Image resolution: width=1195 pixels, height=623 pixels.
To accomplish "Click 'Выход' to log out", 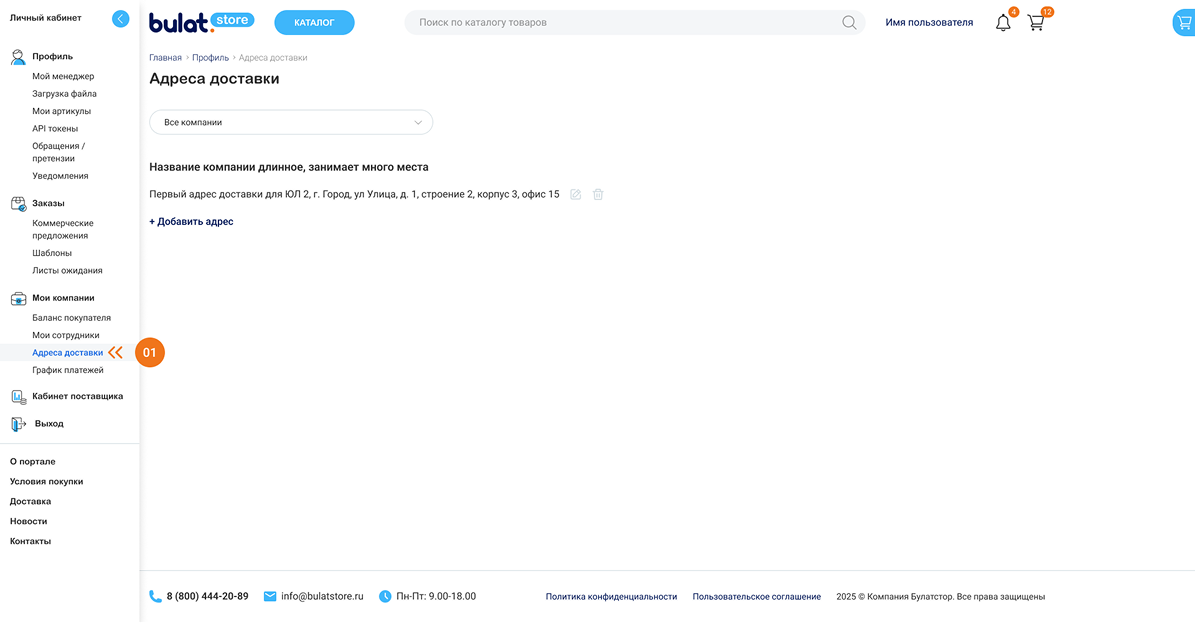I will [x=49, y=424].
